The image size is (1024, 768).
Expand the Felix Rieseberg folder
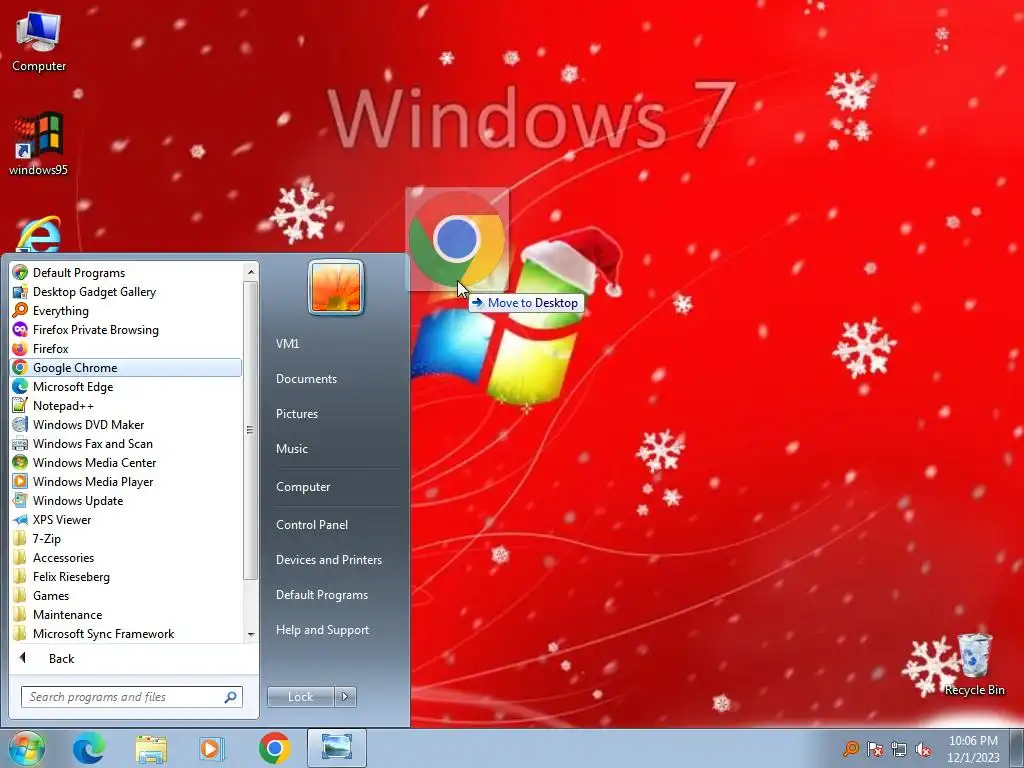coord(126,577)
